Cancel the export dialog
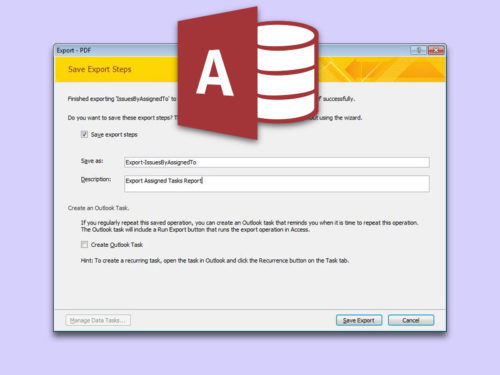 pos(411,320)
